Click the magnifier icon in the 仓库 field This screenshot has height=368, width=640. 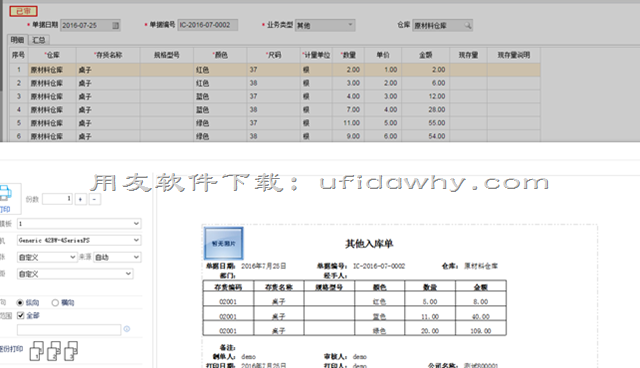(468, 25)
